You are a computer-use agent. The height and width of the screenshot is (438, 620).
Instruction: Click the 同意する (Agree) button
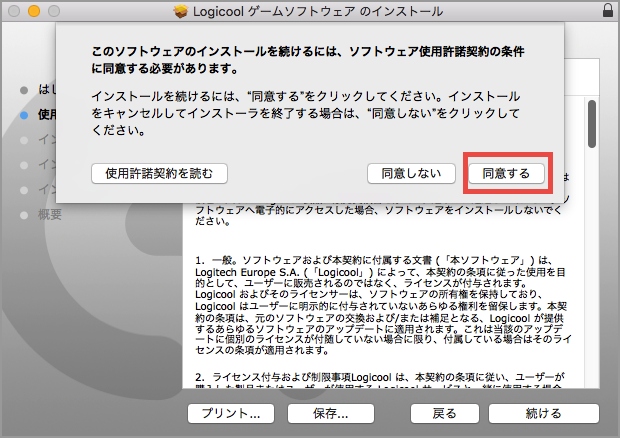point(506,174)
